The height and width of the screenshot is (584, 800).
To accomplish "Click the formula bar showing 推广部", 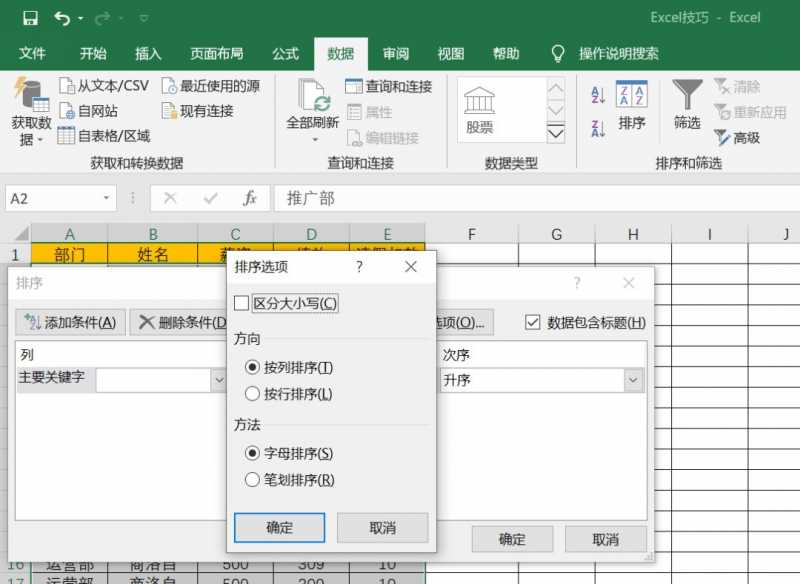I will pos(537,198).
